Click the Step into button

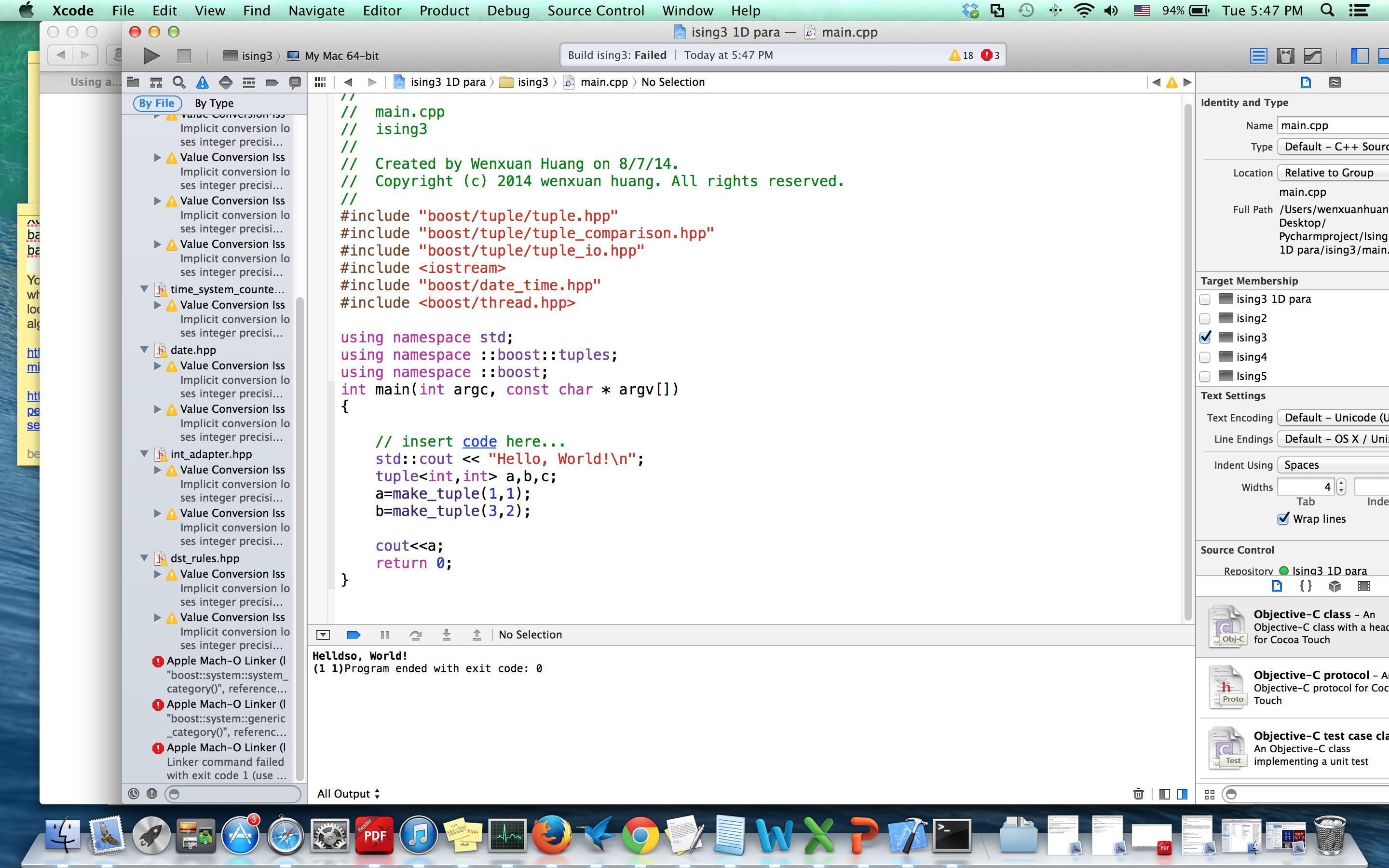pyautogui.click(x=447, y=634)
